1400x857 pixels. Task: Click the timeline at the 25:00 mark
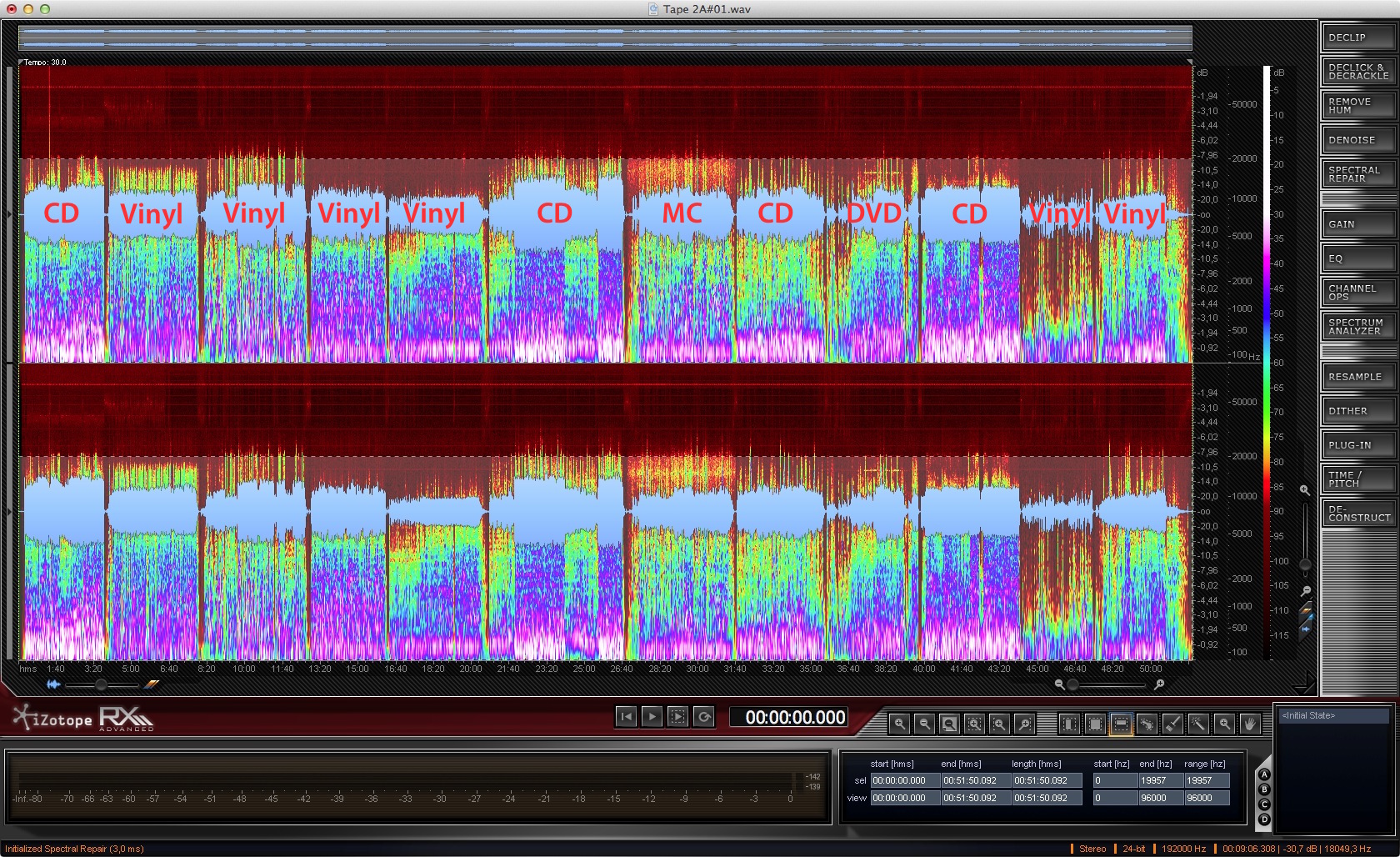(584, 669)
